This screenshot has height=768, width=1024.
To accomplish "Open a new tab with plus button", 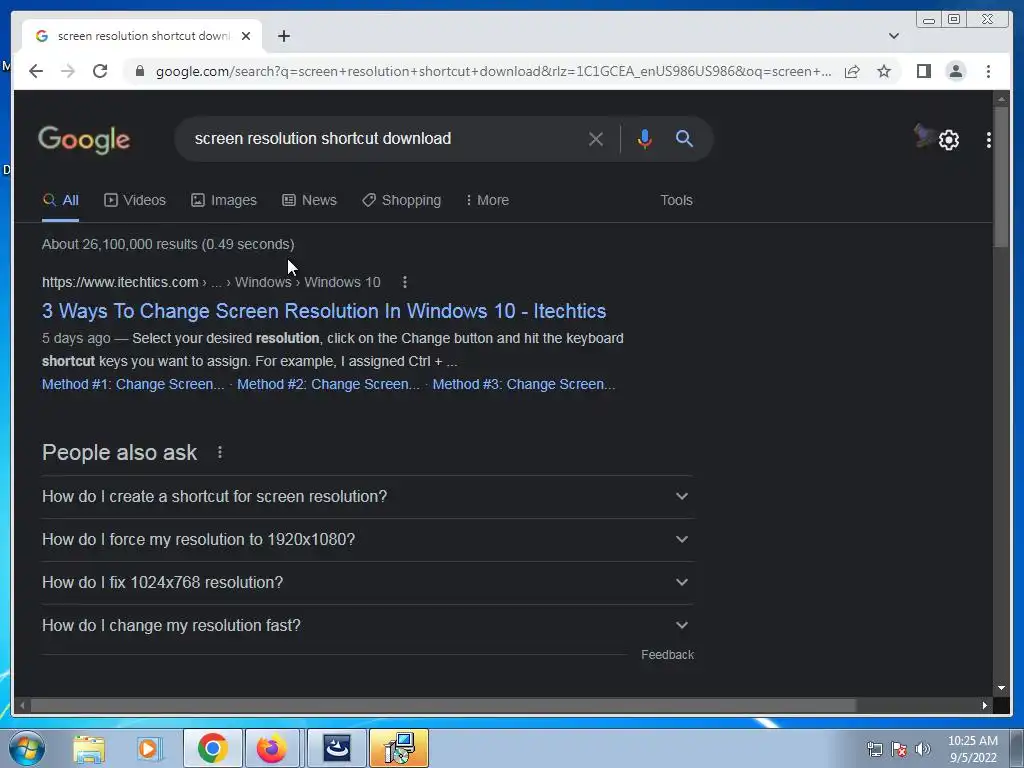I will 283,36.
